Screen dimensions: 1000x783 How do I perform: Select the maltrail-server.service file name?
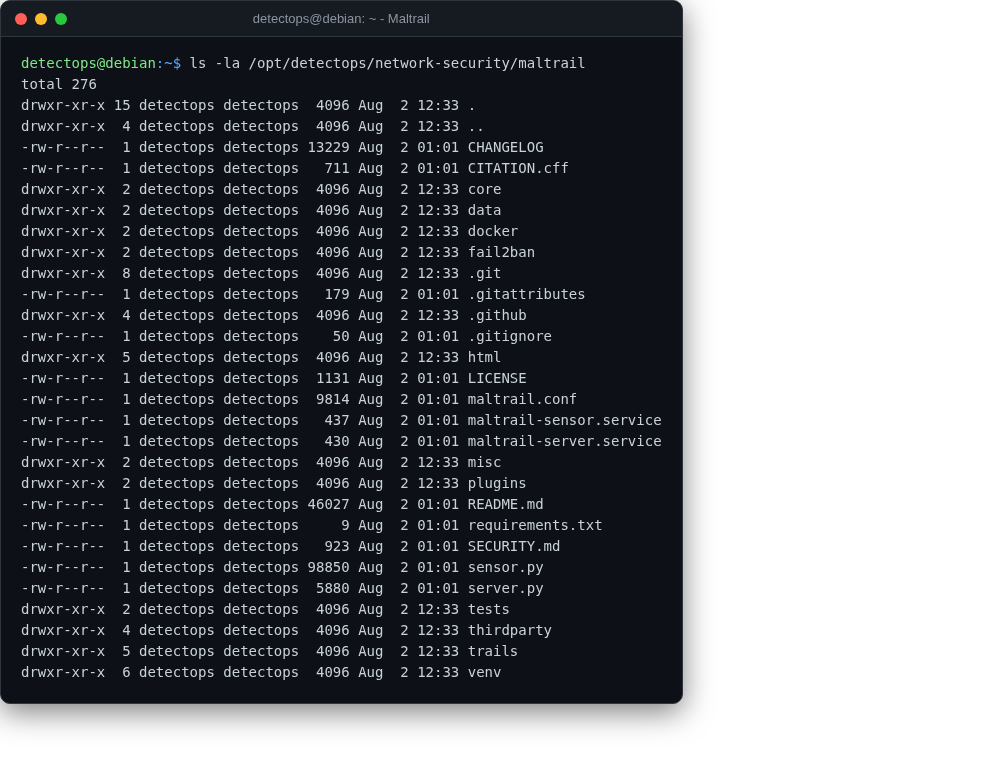[x=564, y=442]
